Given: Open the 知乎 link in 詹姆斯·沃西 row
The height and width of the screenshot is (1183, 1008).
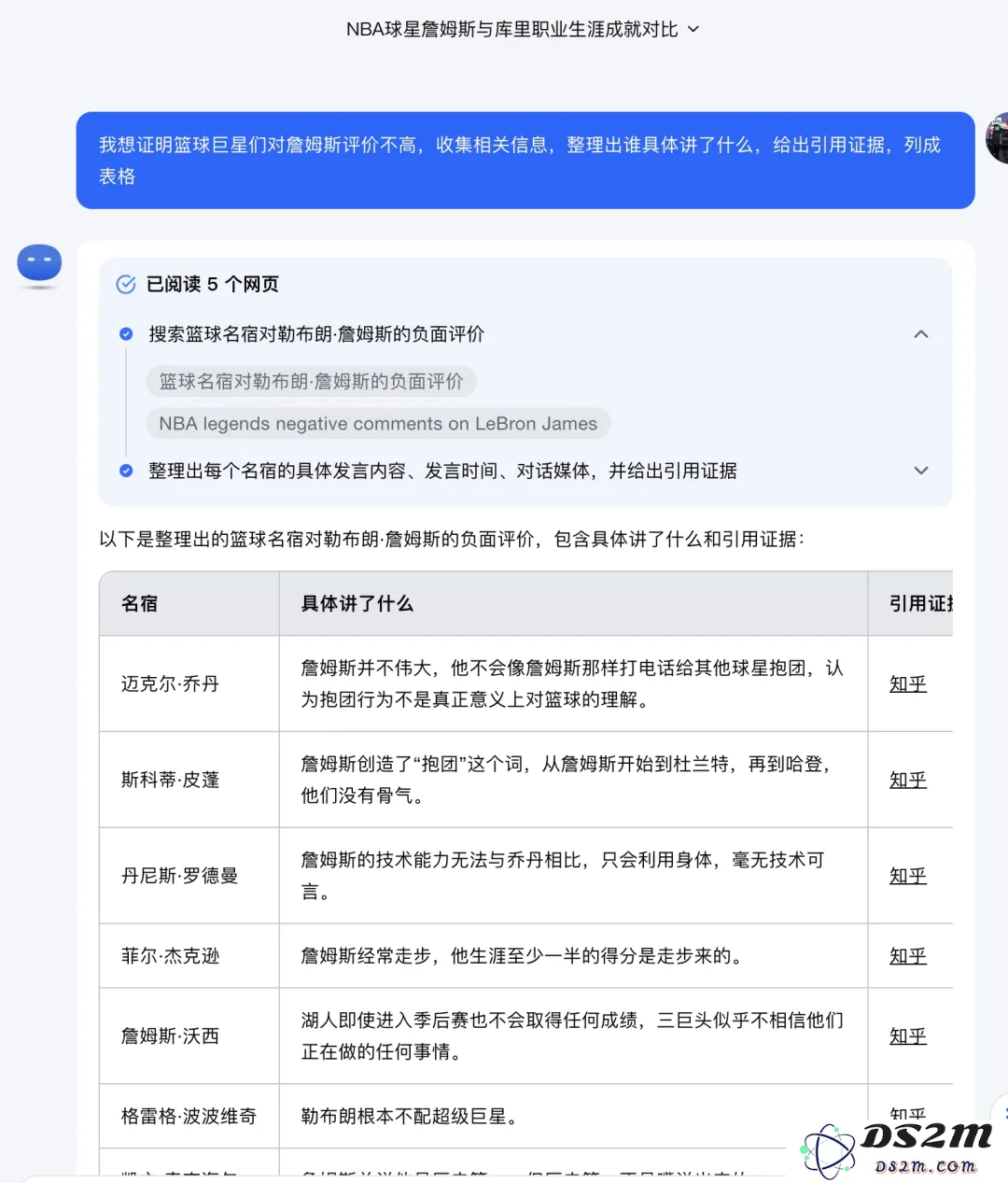Looking at the screenshot, I should pyautogui.click(x=908, y=1036).
